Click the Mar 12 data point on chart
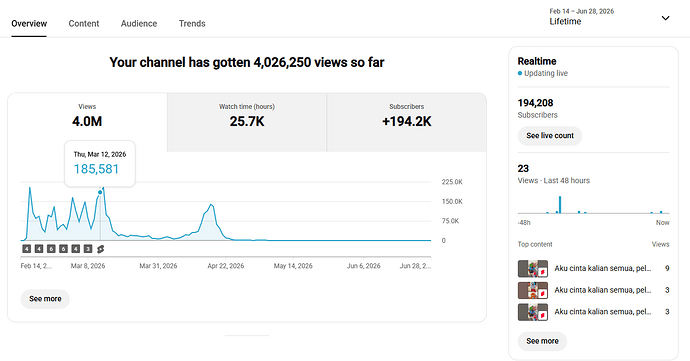This screenshot has width=690, height=361. (x=100, y=192)
